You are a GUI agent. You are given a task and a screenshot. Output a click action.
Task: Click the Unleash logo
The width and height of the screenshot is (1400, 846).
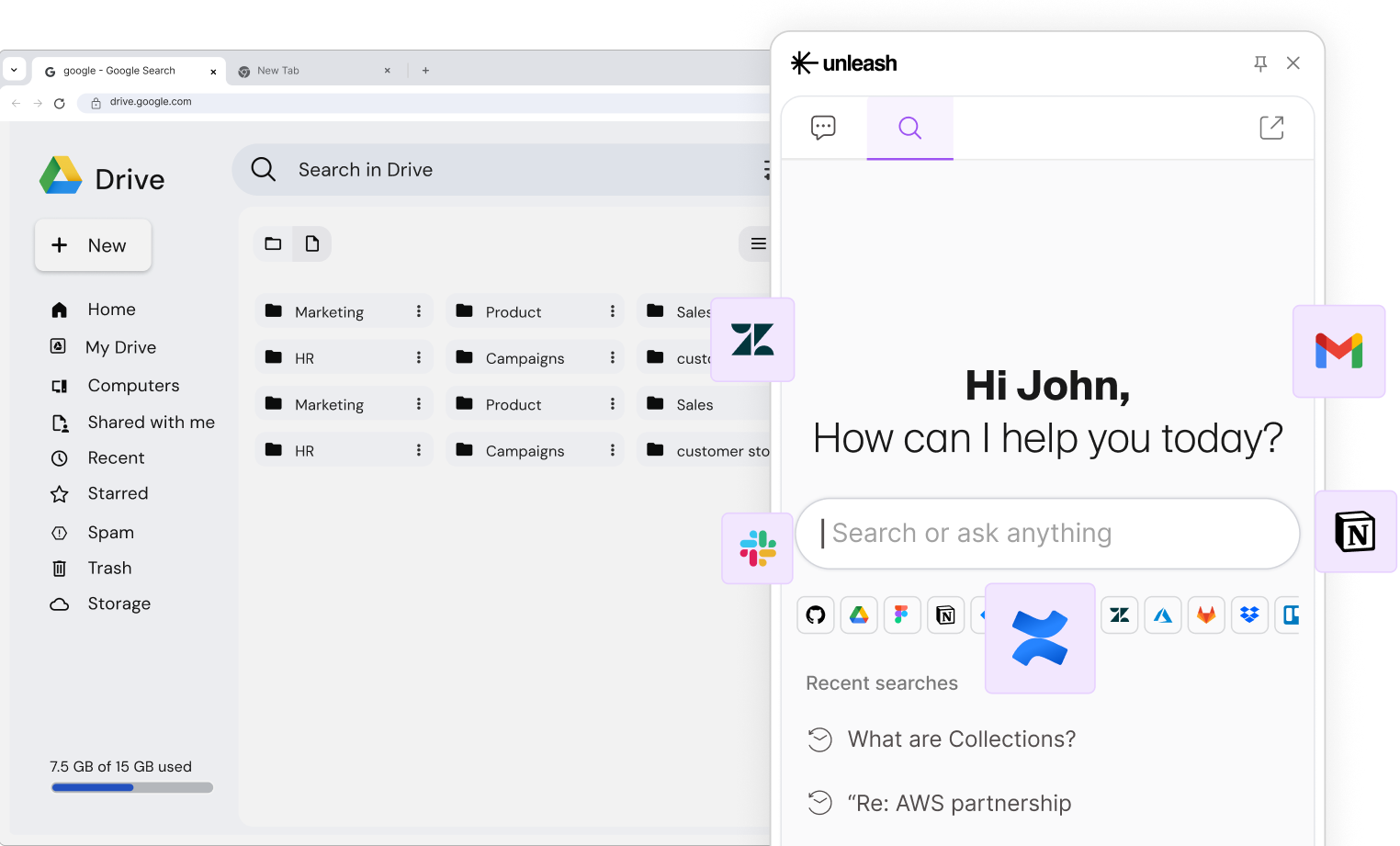tap(843, 63)
